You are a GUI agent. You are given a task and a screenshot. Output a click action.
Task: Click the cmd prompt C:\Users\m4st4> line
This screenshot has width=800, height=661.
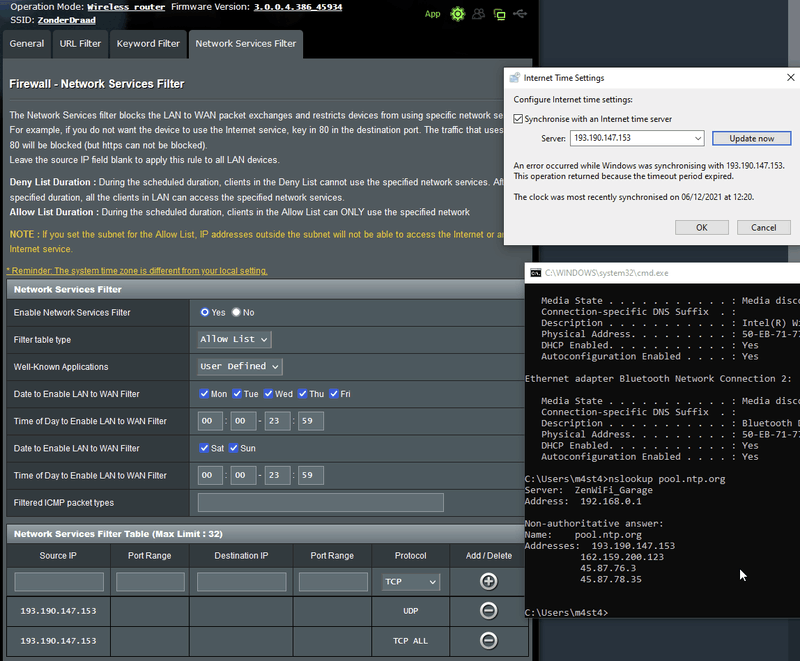click(x=566, y=613)
